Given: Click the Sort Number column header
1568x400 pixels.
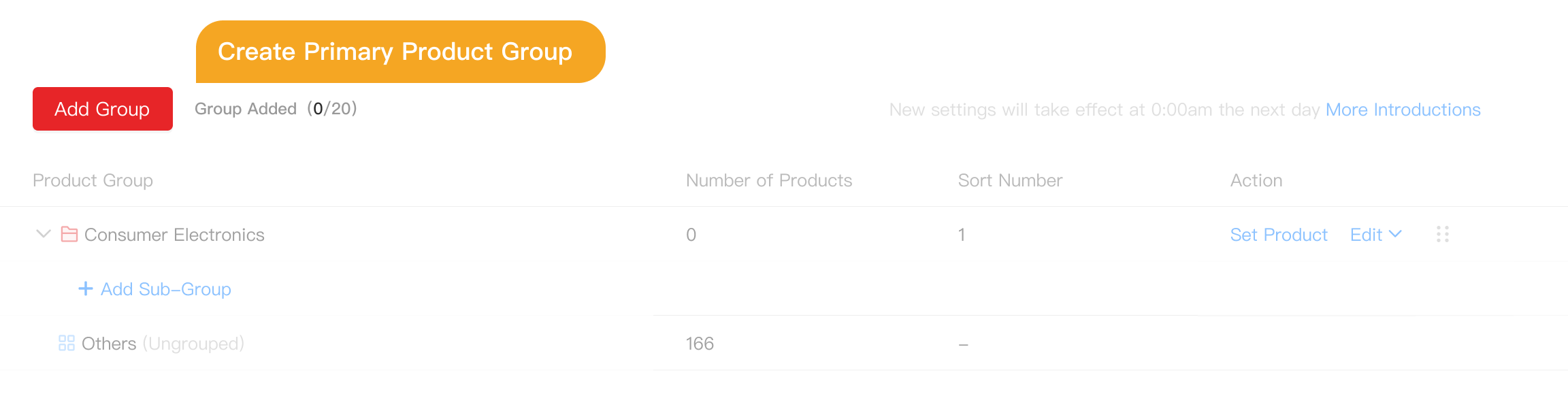Looking at the screenshot, I should tap(1010, 180).
